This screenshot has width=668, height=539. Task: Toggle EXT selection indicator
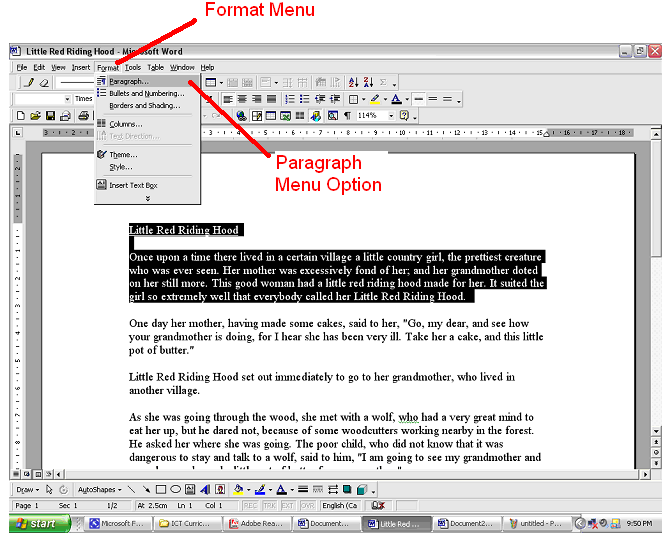(x=288, y=505)
